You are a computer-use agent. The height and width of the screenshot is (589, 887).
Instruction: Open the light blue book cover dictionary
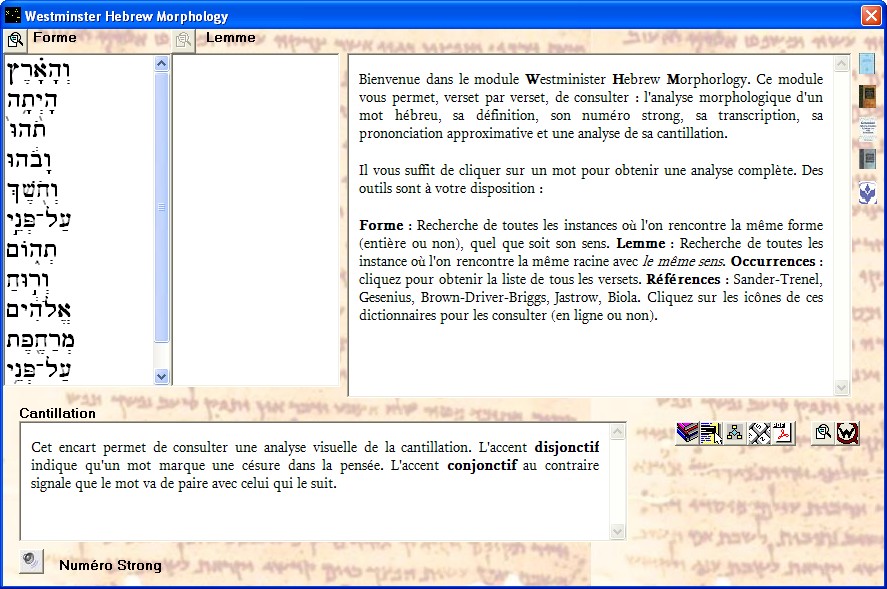pos(867,64)
